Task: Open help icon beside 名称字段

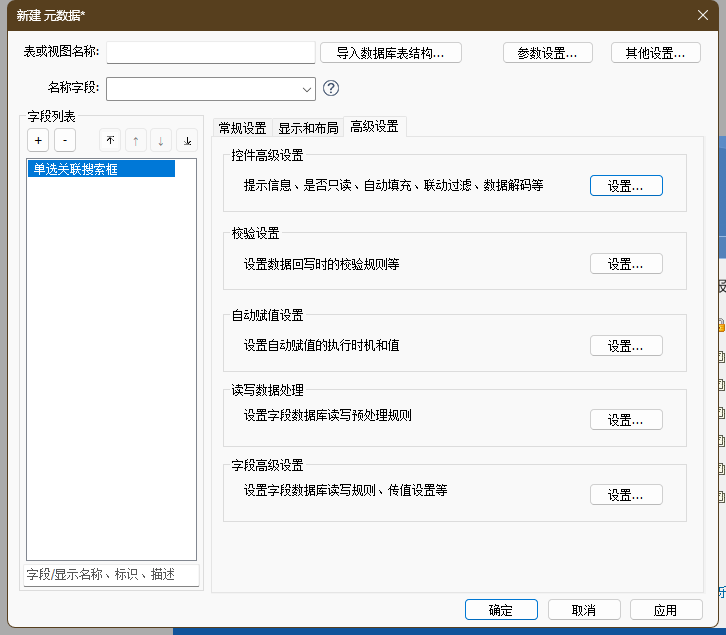Action: tap(331, 88)
